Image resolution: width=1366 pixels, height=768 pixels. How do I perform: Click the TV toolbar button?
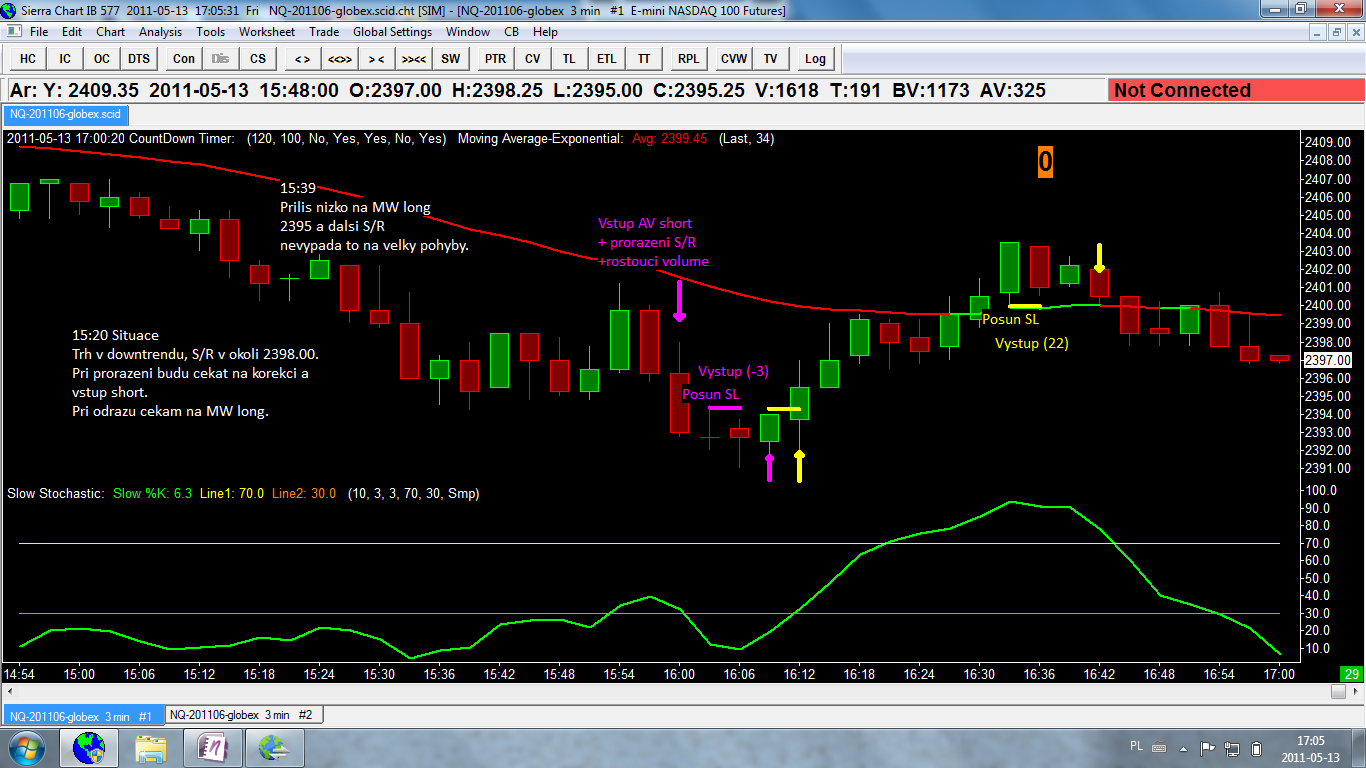tap(771, 58)
